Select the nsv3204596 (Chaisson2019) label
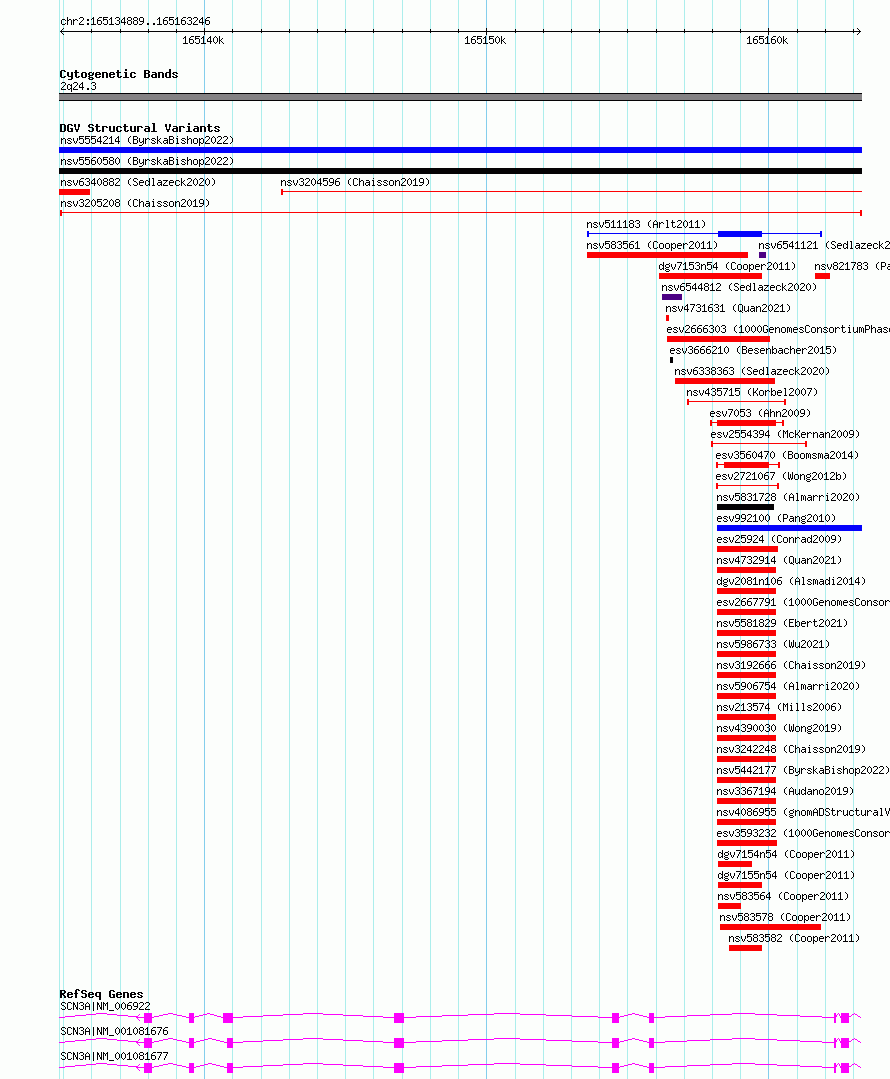The image size is (890, 1079). click(354, 182)
